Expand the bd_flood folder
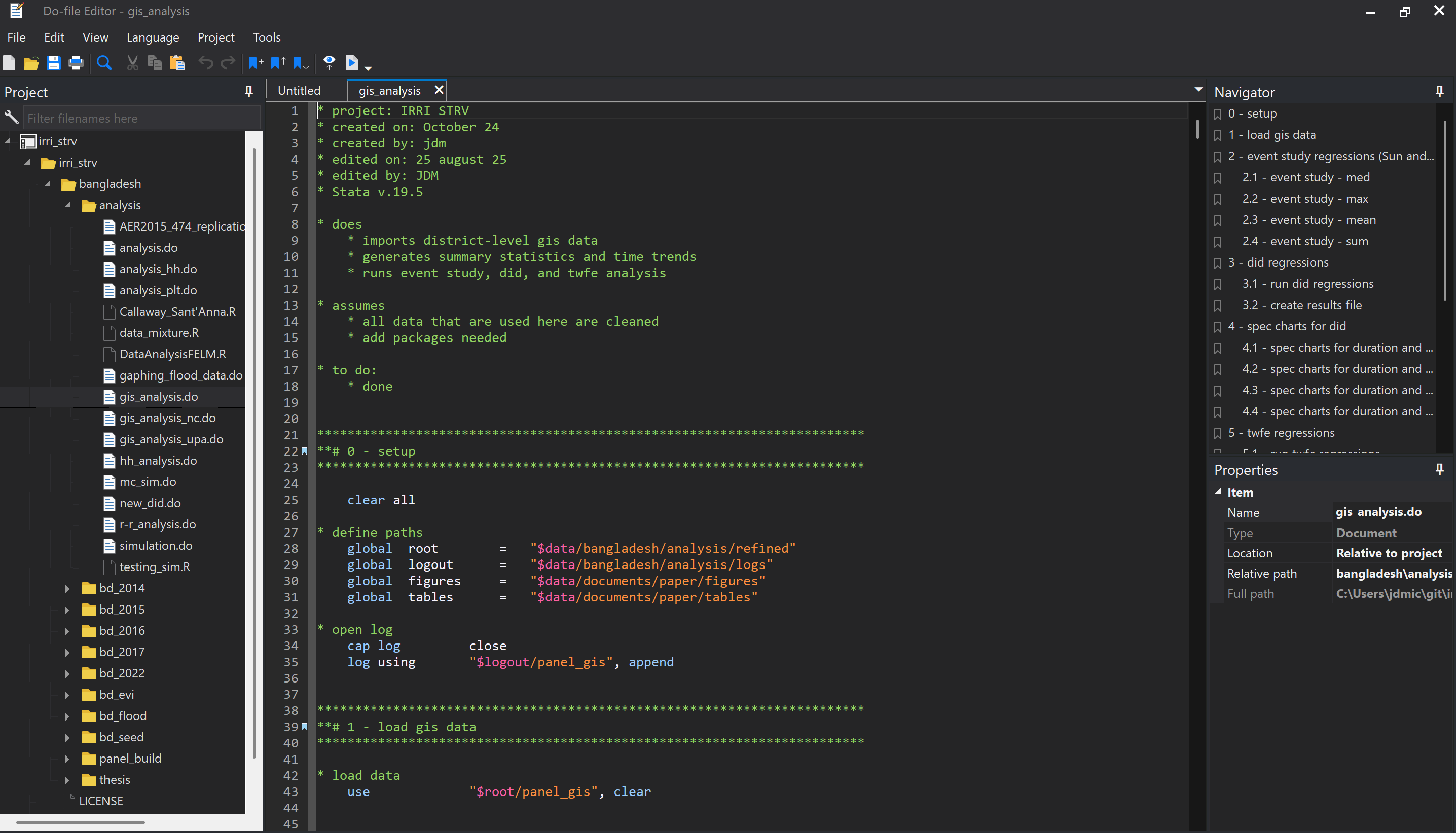 coord(67,716)
